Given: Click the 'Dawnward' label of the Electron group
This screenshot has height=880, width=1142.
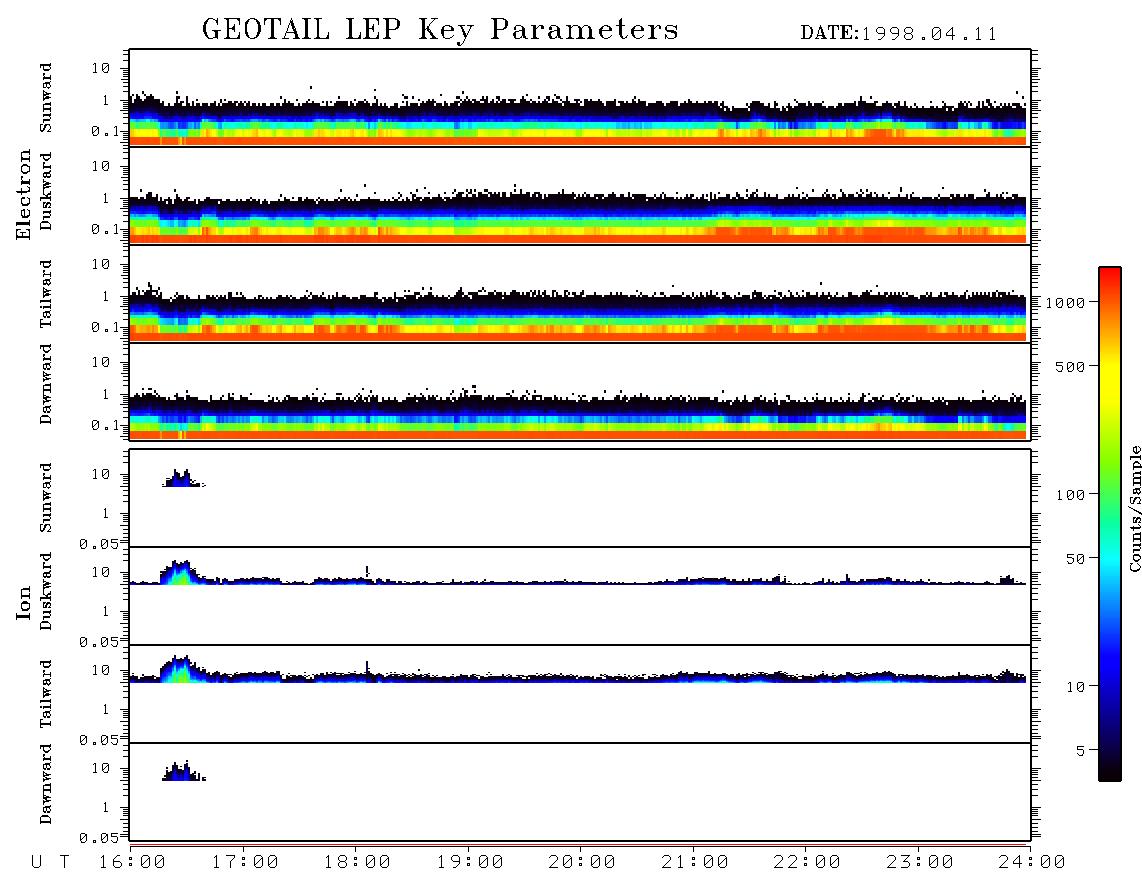Looking at the screenshot, I should click(46, 384).
